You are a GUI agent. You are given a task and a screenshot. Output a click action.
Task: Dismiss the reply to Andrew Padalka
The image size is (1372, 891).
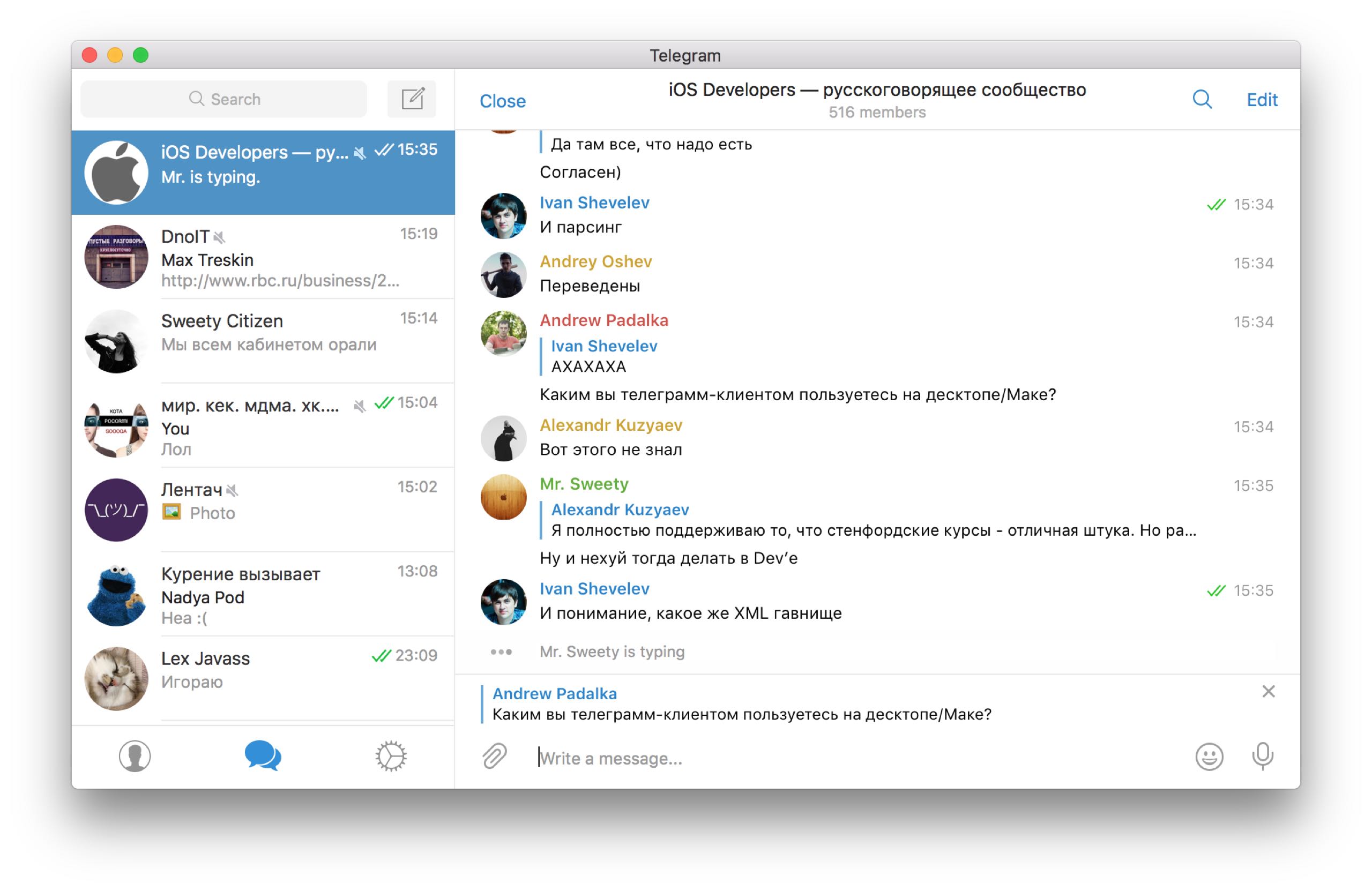click(x=1268, y=691)
